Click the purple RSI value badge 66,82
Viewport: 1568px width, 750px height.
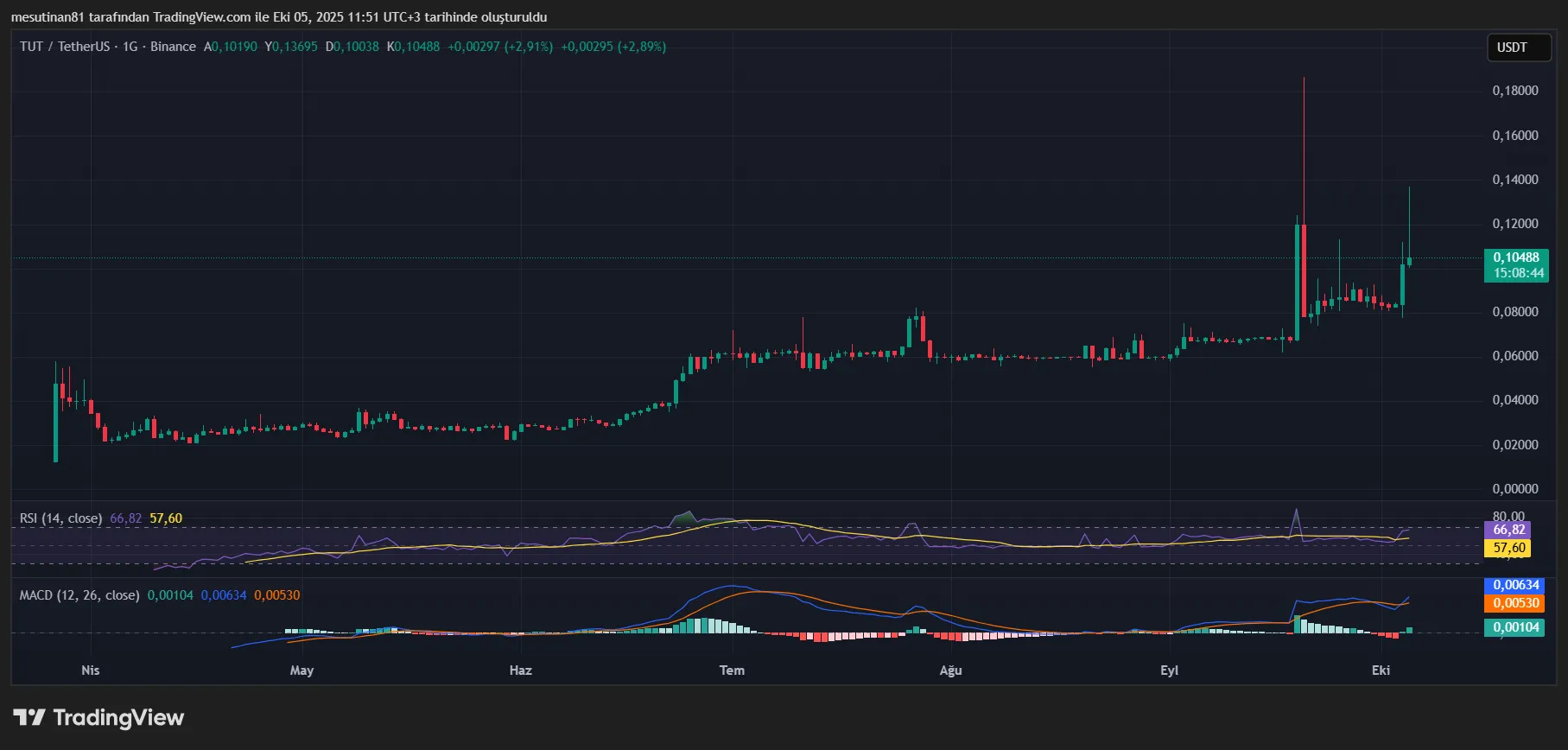[1508, 530]
